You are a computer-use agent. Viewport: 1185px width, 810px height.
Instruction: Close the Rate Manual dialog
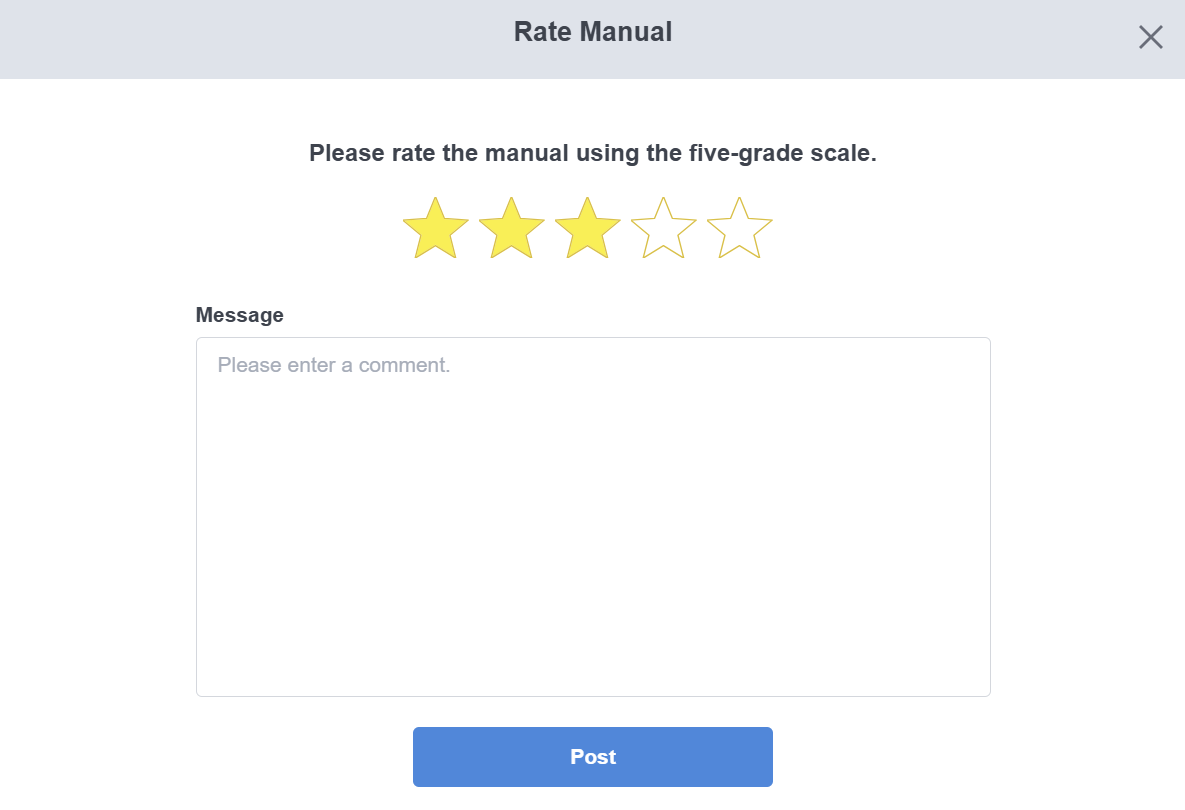[1151, 38]
